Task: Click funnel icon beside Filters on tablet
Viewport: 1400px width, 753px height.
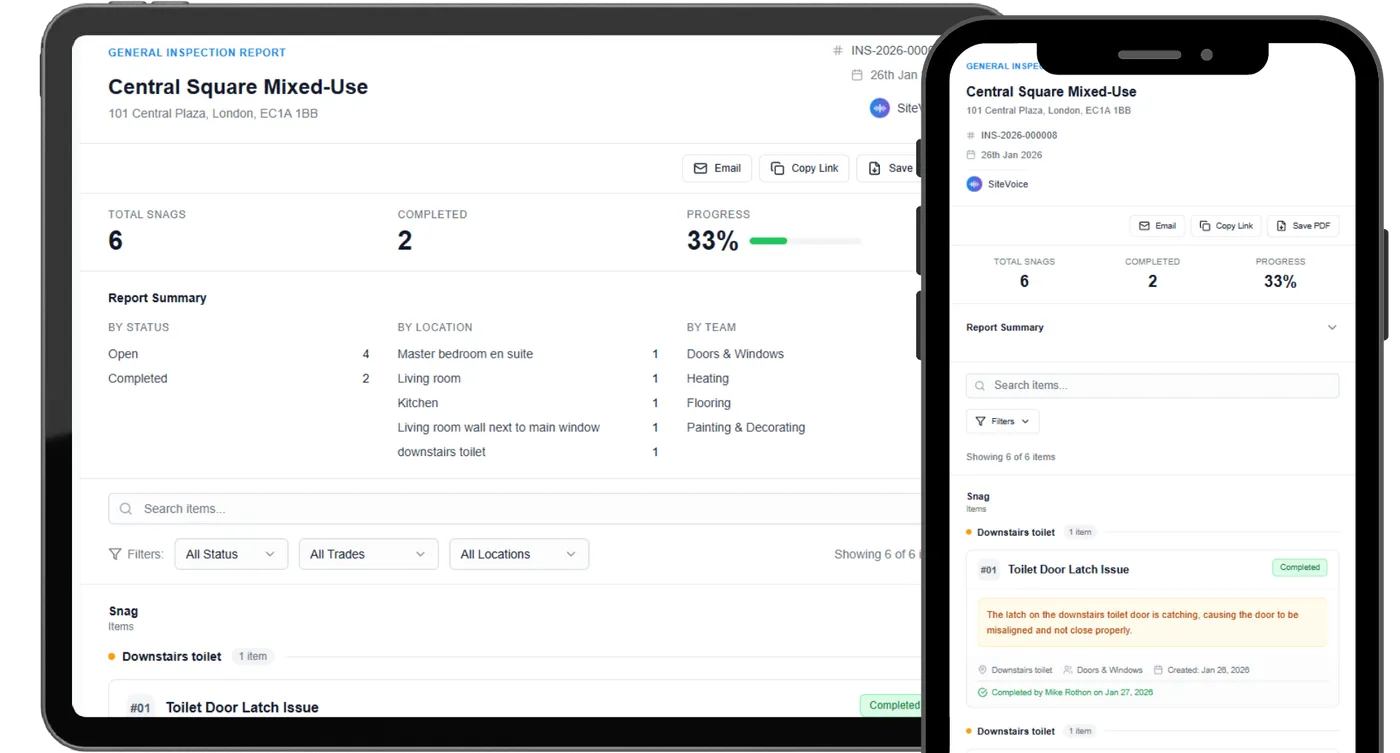Action: click(x=115, y=554)
